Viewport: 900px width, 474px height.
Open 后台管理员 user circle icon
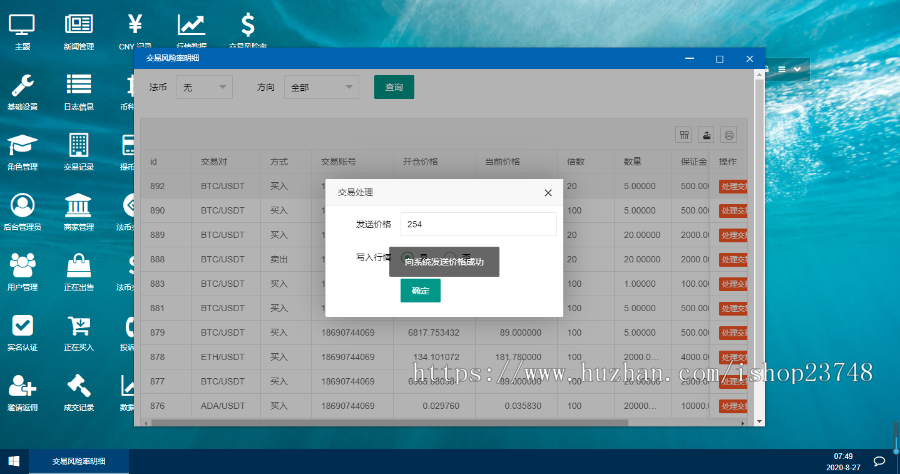pos(22,212)
